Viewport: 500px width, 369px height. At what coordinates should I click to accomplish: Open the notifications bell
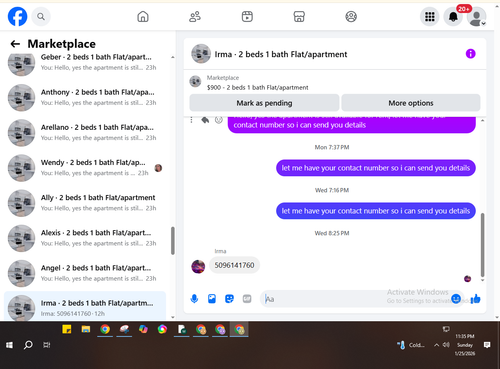453,16
